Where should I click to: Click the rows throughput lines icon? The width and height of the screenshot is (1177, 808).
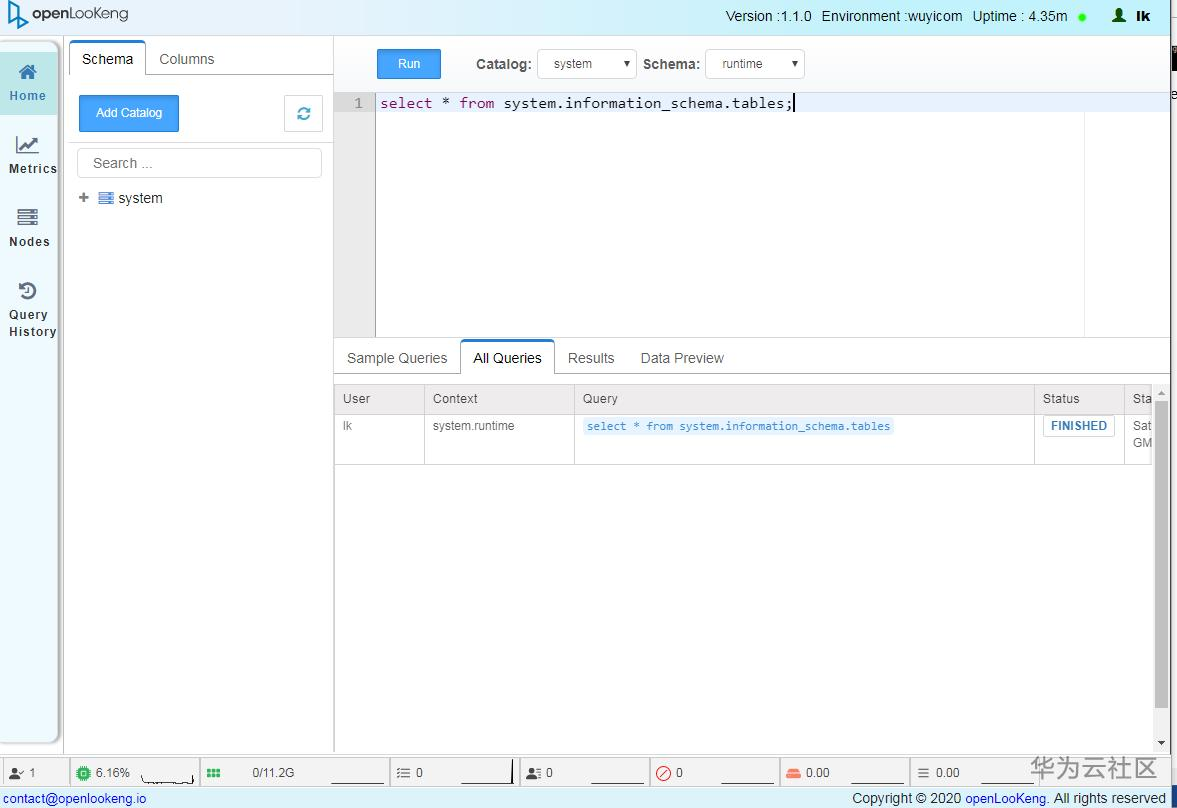pyautogui.click(x=923, y=773)
